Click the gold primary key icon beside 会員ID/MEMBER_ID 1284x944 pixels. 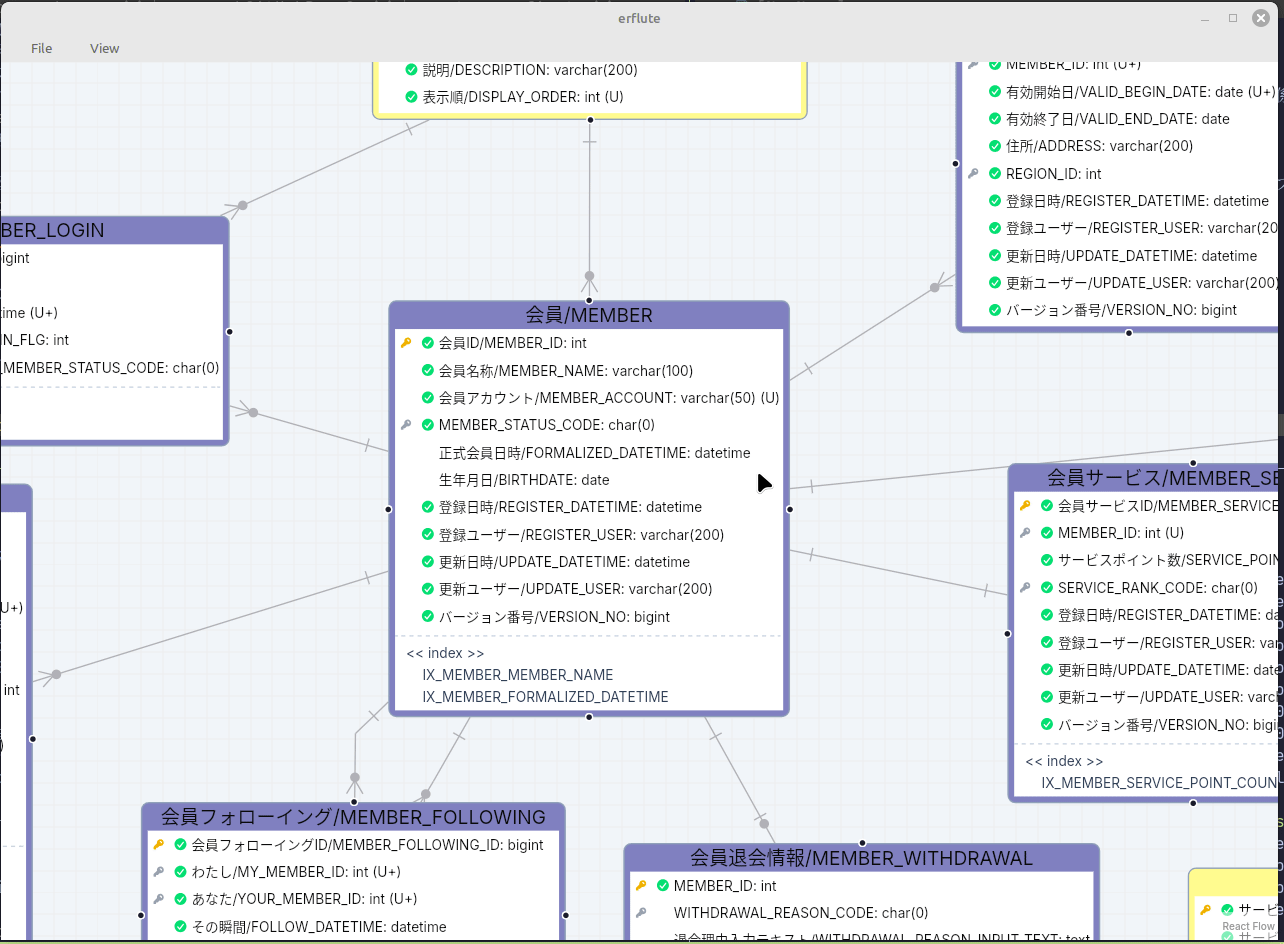point(406,343)
